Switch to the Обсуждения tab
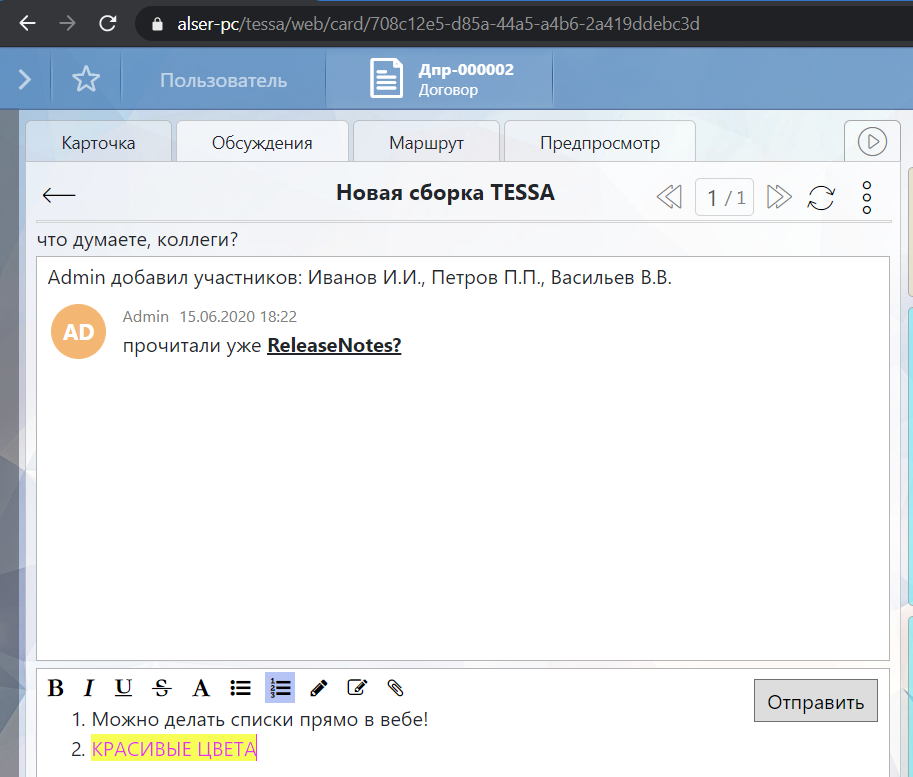This screenshot has height=777, width=913. pos(262,142)
